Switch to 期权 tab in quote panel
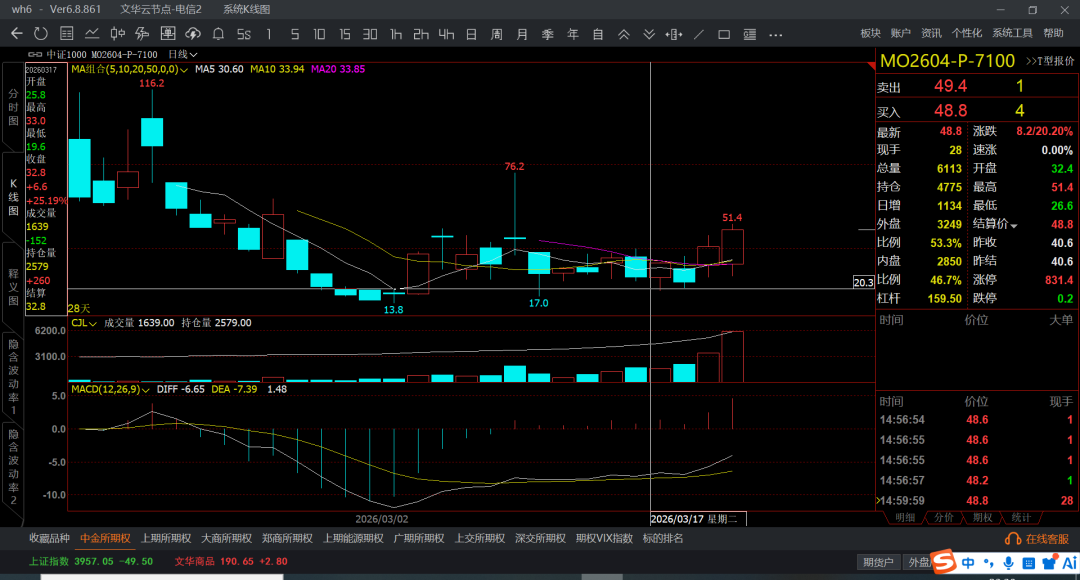 click(982, 518)
